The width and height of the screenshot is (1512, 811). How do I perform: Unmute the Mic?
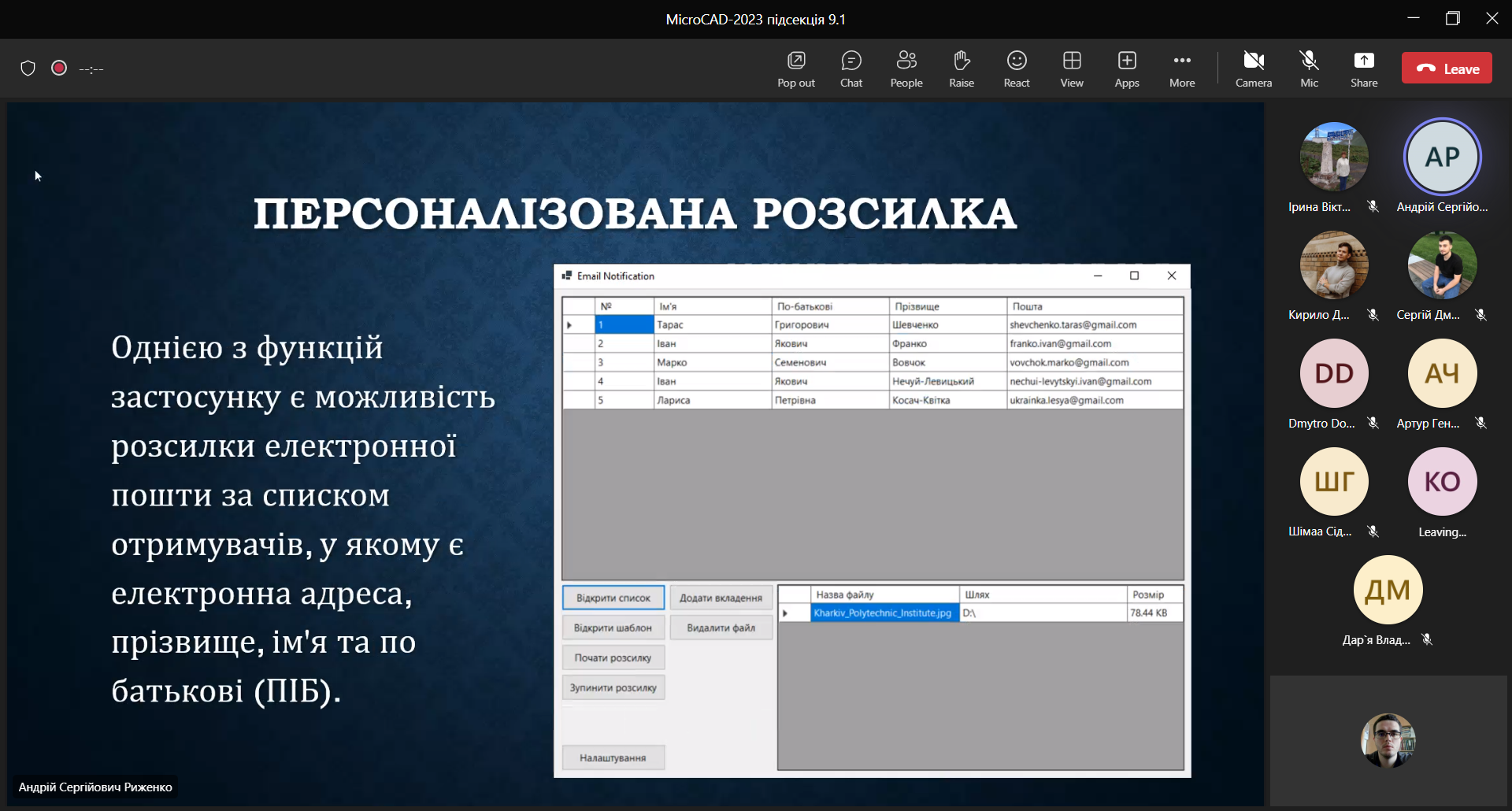pos(1309,69)
